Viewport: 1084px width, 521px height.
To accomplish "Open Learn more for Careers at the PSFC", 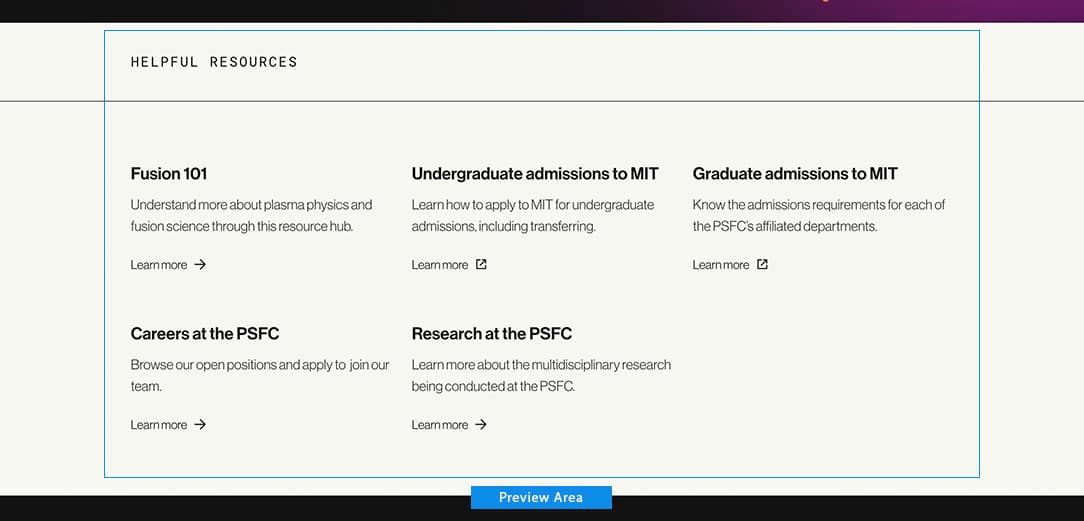I will click(168, 425).
